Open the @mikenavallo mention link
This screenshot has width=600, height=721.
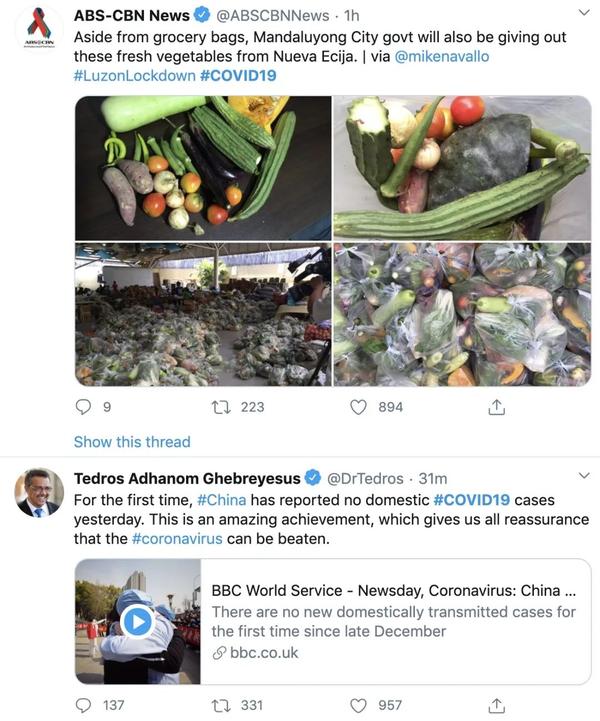click(442, 57)
